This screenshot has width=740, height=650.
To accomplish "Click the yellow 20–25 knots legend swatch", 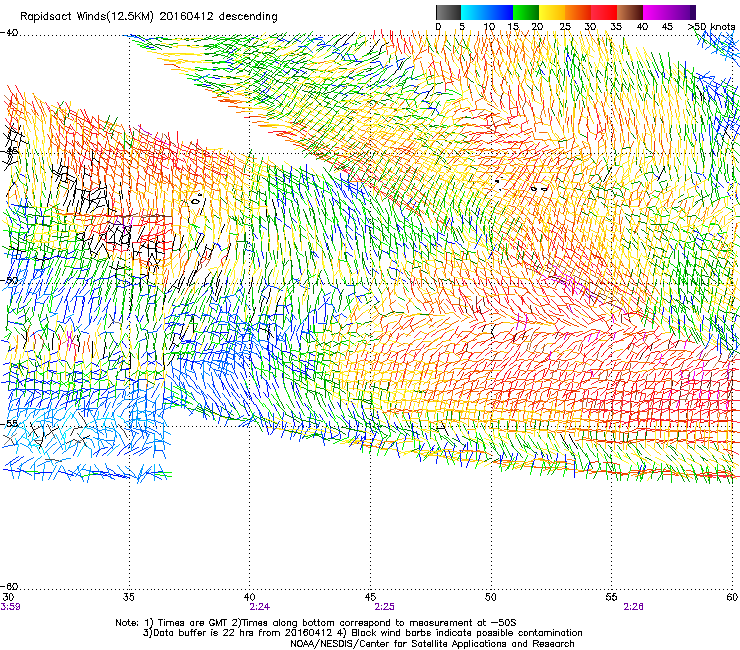I will (x=552, y=12).
